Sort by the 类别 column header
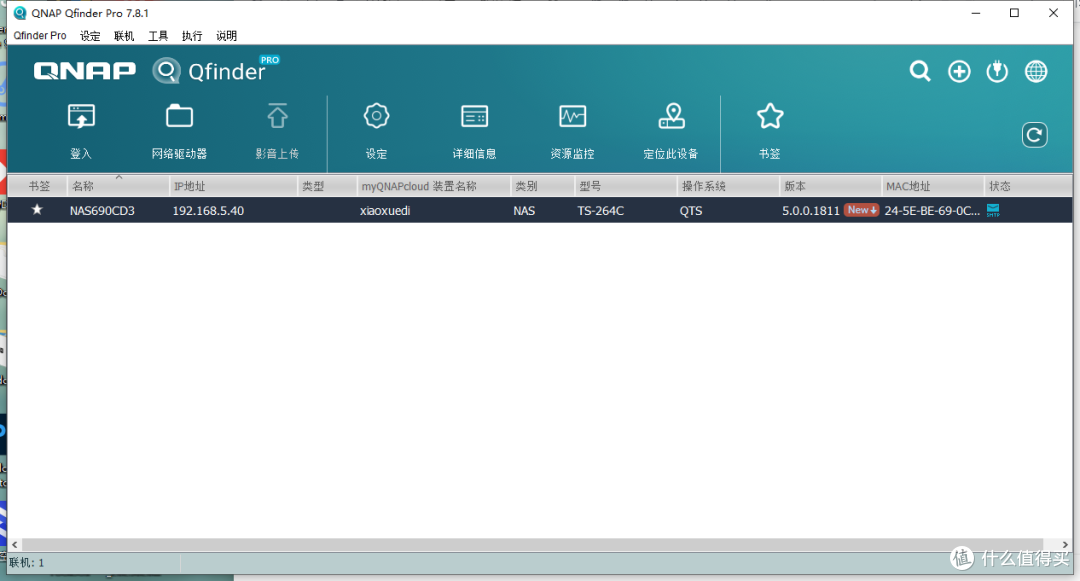The image size is (1080, 581). tap(543, 186)
